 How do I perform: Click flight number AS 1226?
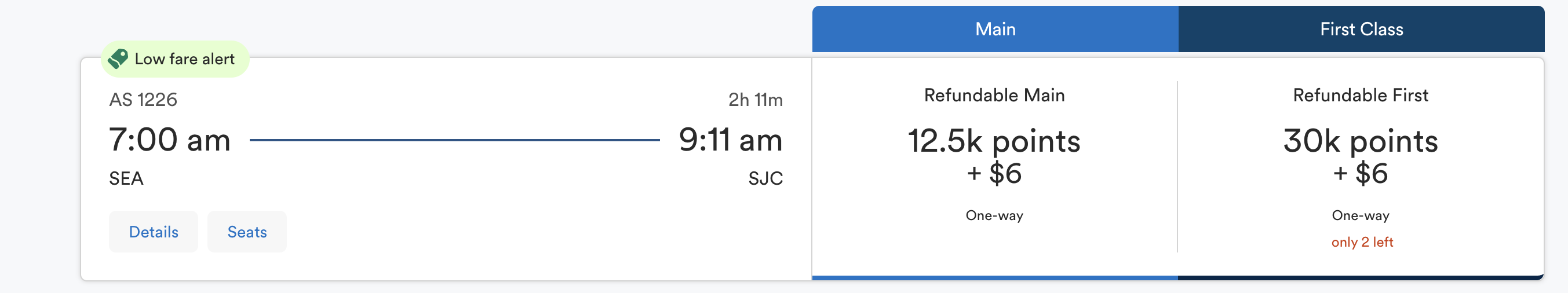(143, 100)
